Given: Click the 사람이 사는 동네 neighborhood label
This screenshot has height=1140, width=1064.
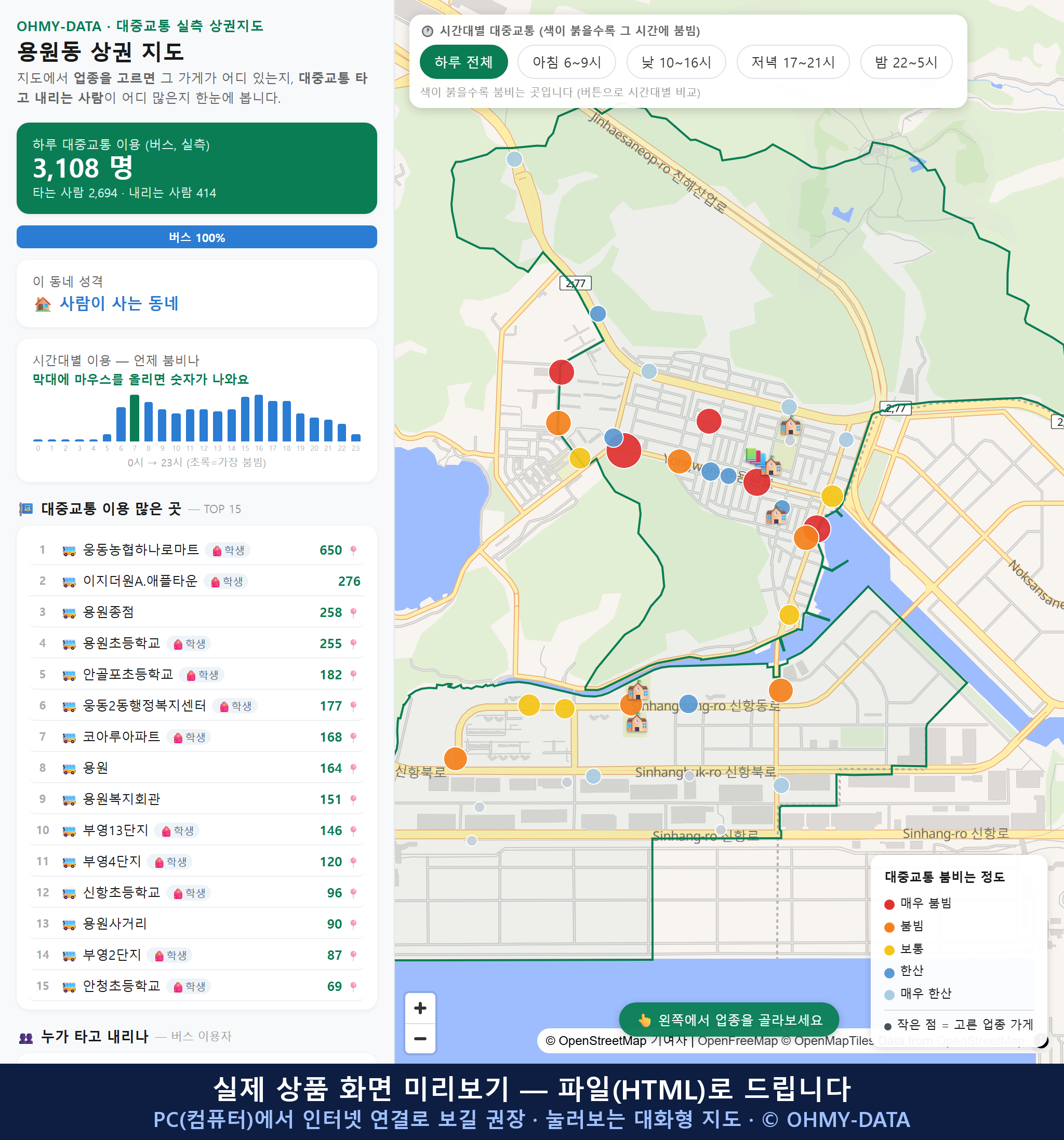Looking at the screenshot, I should point(119,303).
